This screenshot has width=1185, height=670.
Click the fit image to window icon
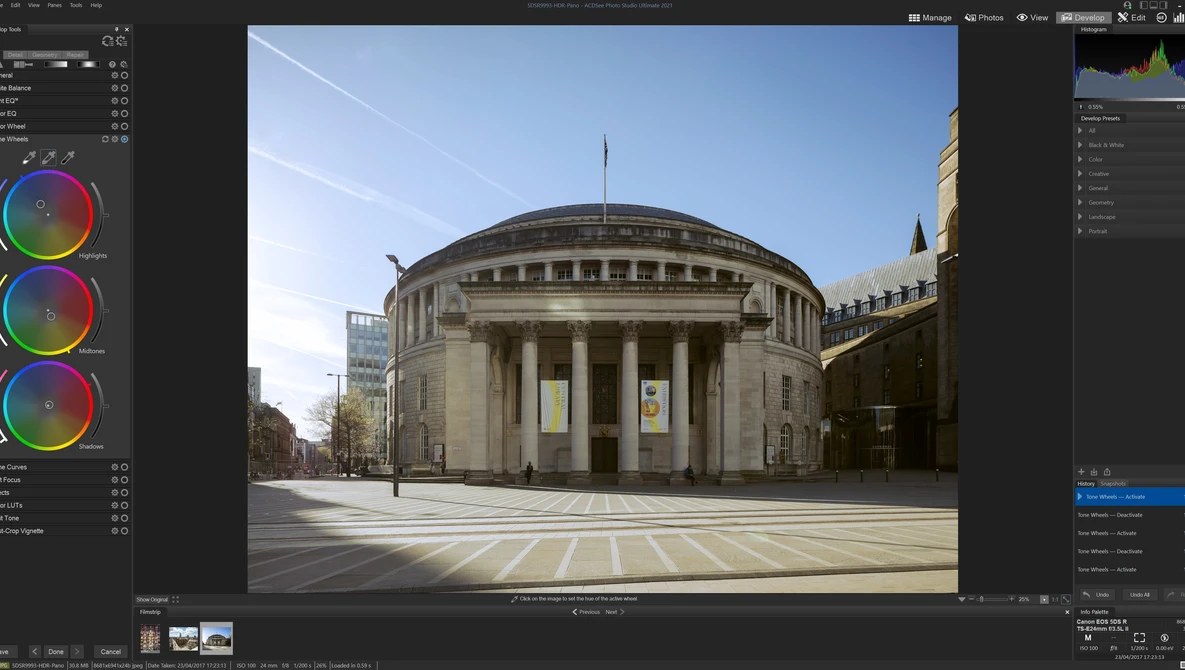point(1066,599)
